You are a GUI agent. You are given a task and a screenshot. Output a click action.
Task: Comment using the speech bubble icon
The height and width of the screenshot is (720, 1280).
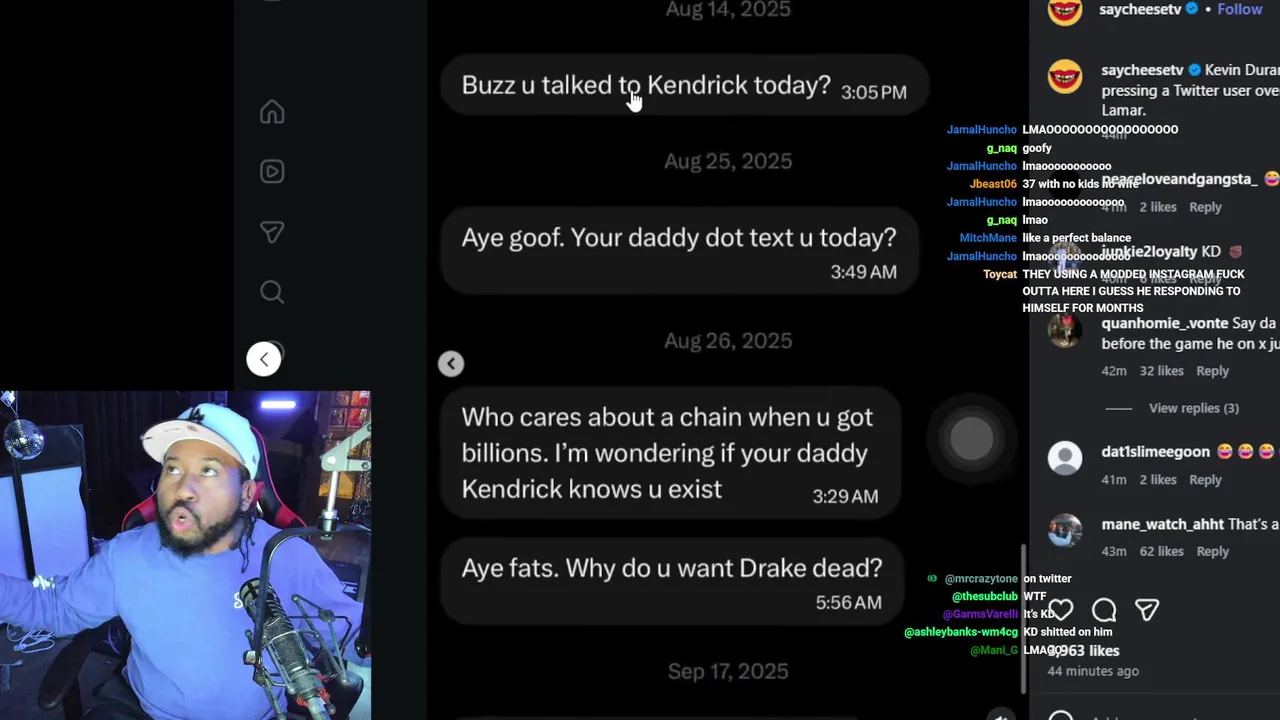click(1104, 610)
